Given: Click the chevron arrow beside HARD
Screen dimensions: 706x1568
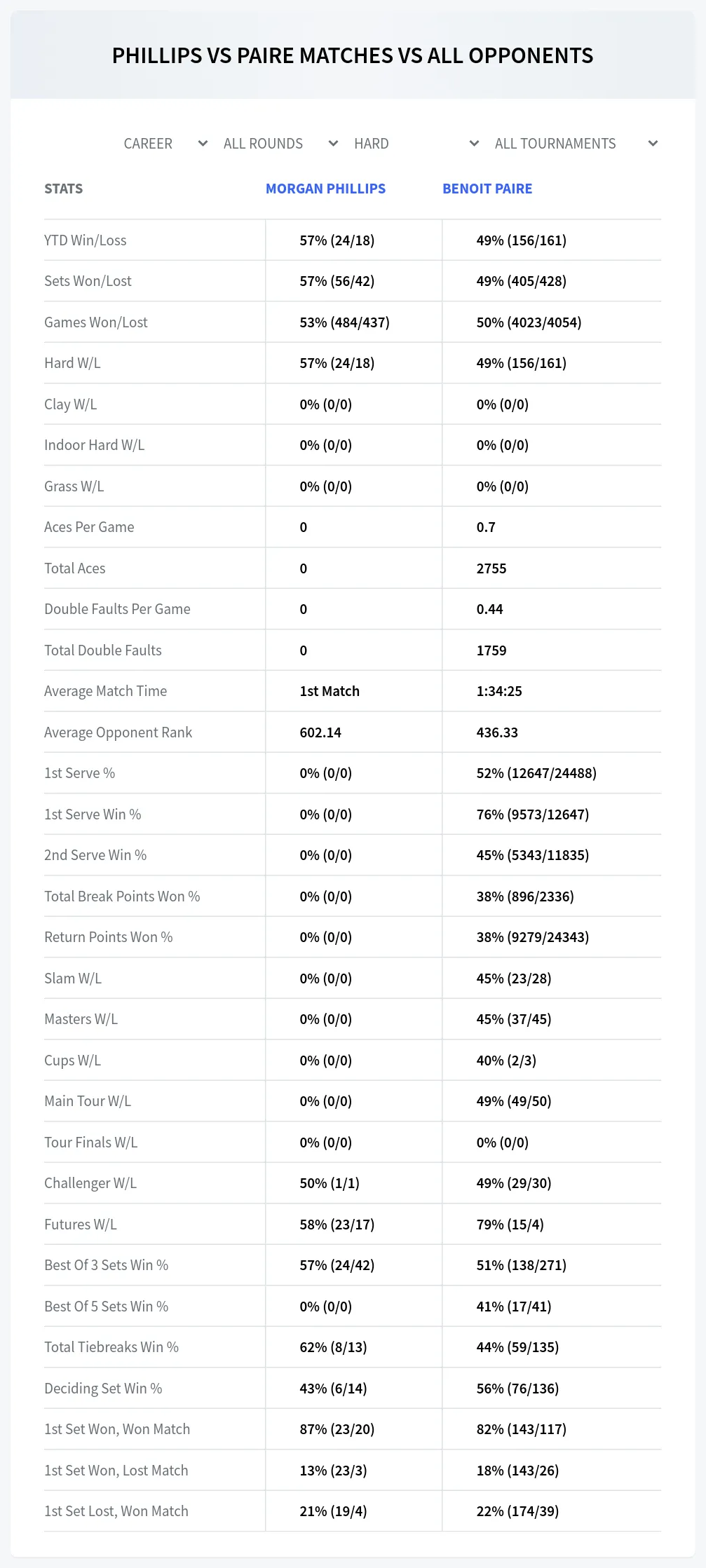Looking at the screenshot, I should [474, 144].
